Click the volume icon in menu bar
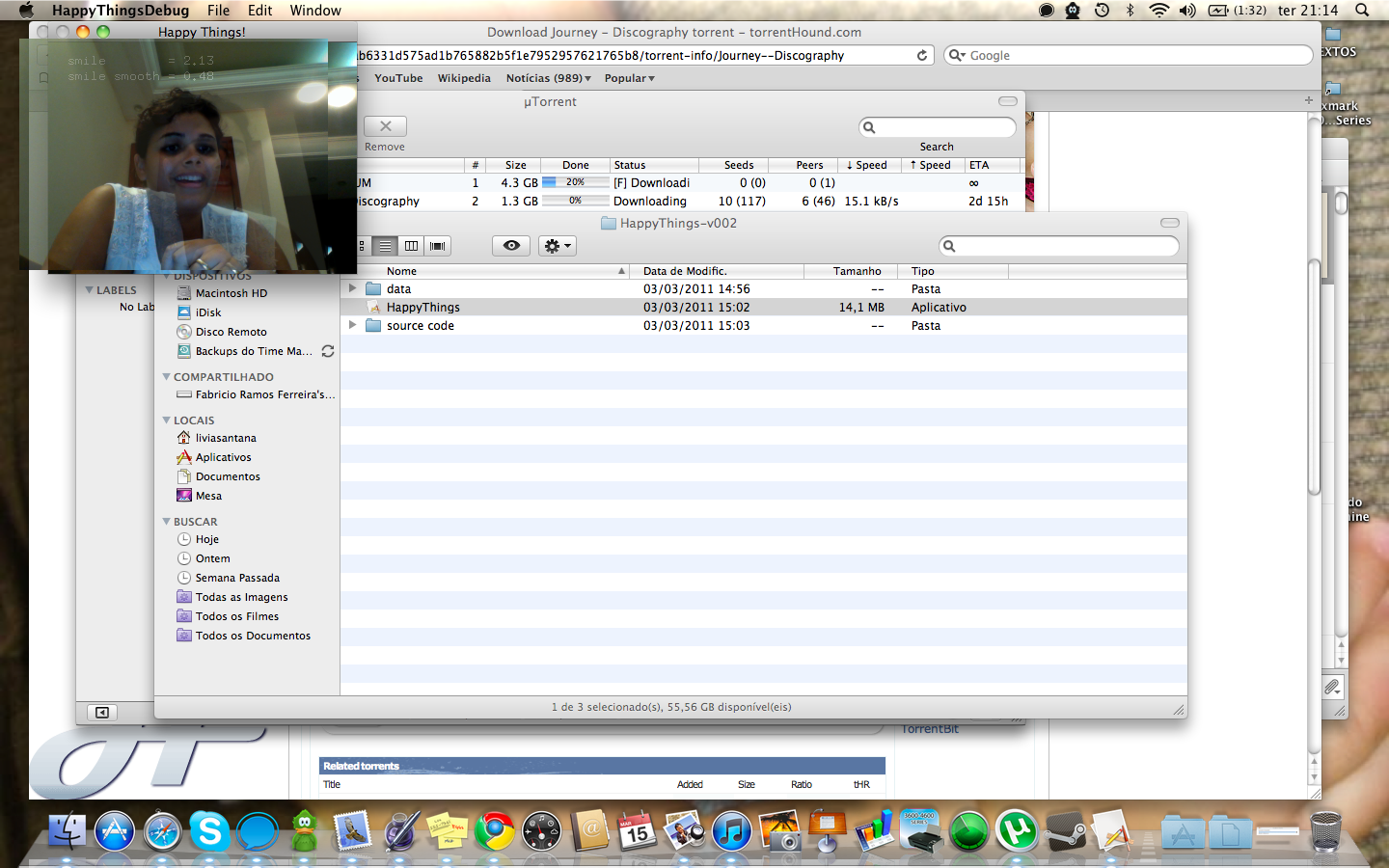 point(1187,10)
